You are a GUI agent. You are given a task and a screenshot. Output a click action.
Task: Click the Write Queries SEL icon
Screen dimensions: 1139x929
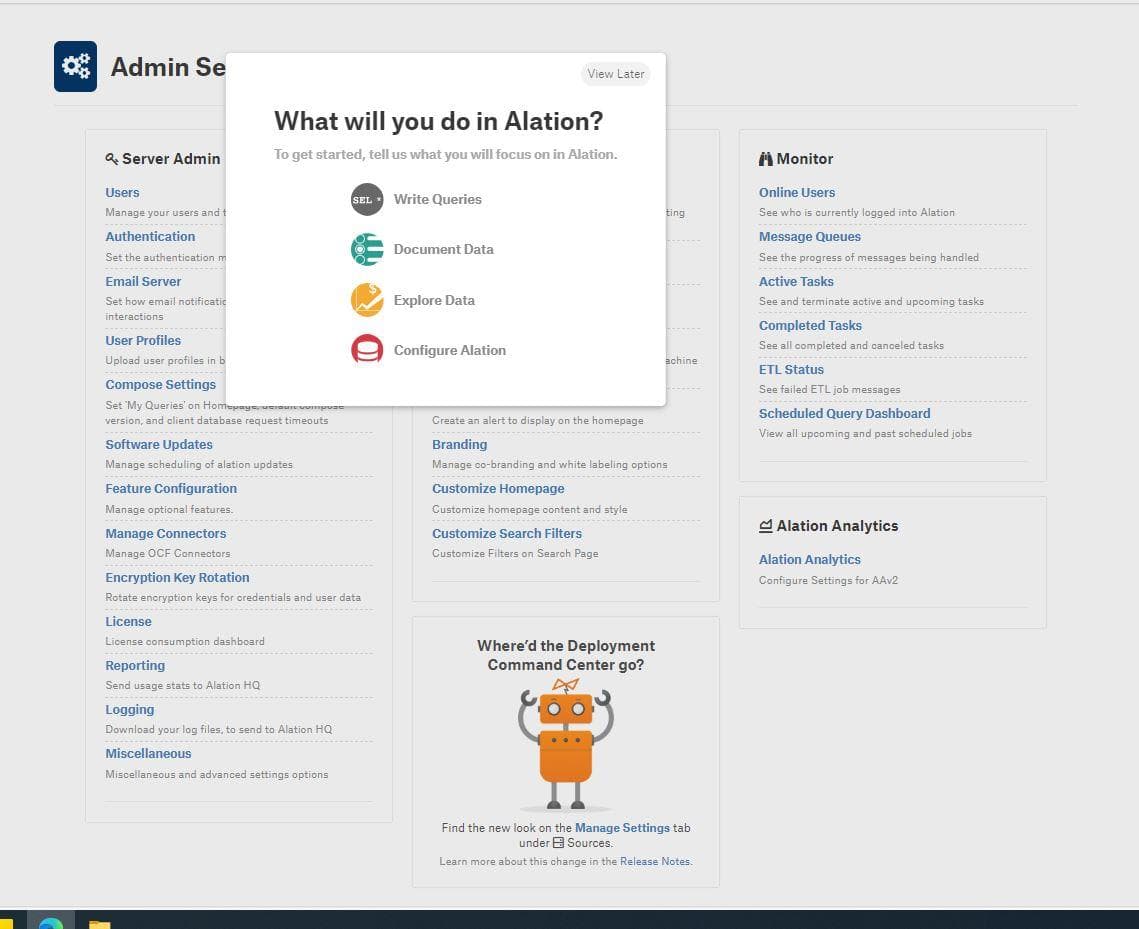point(367,199)
